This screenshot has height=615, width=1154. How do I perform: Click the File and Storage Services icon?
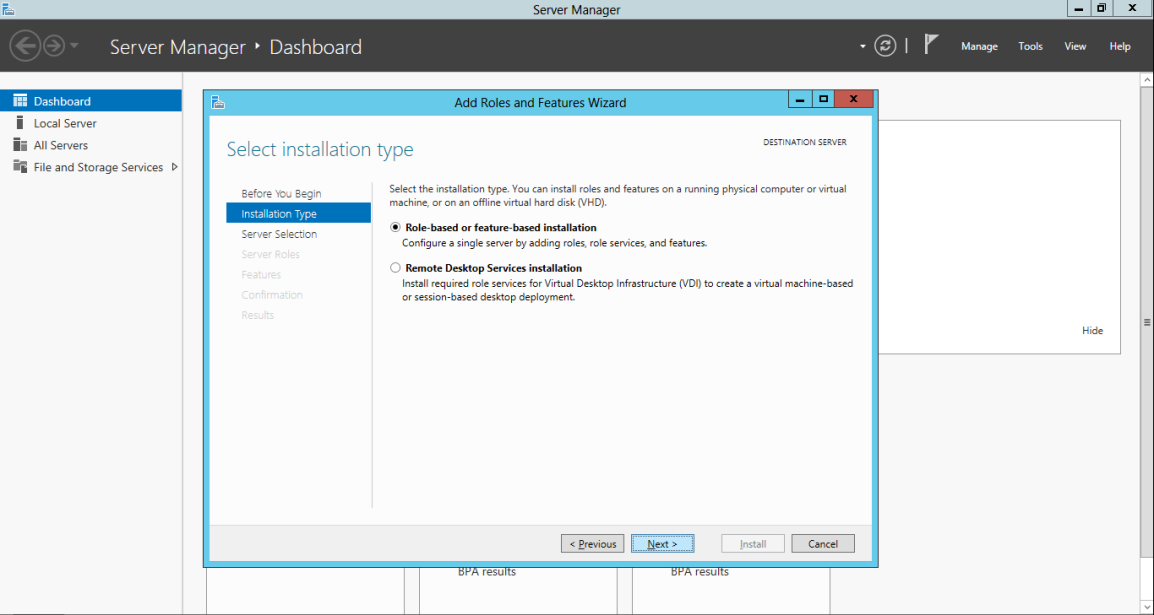coord(20,167)
